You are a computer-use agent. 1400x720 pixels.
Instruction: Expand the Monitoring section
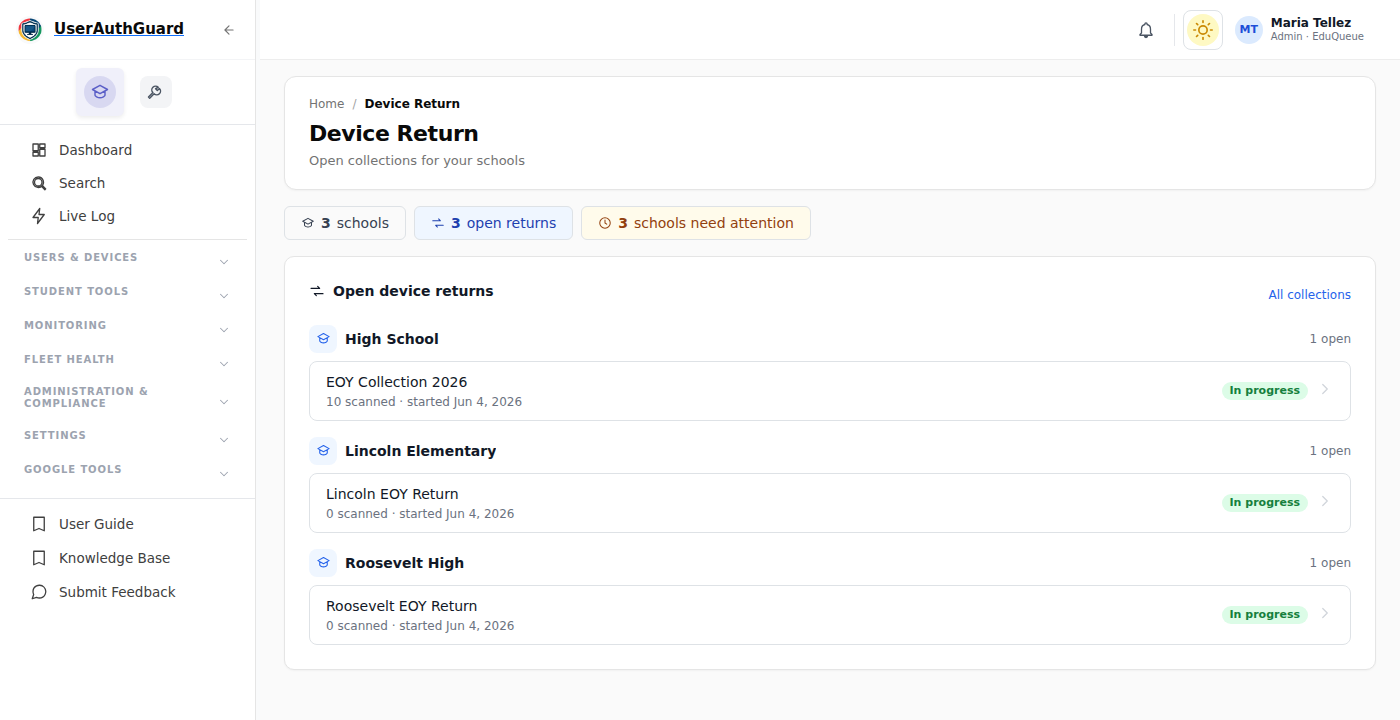tap(127, 326)
